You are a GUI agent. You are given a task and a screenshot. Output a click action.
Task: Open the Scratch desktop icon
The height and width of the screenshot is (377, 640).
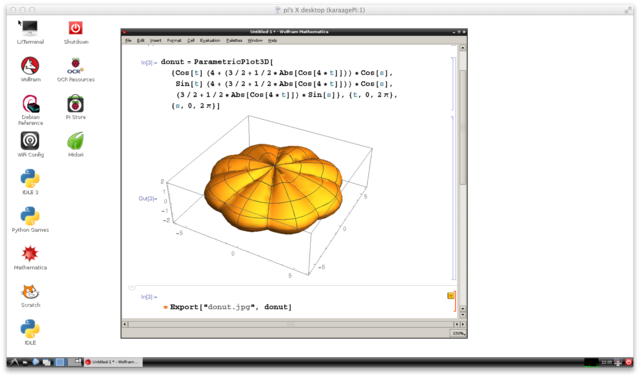30,295
